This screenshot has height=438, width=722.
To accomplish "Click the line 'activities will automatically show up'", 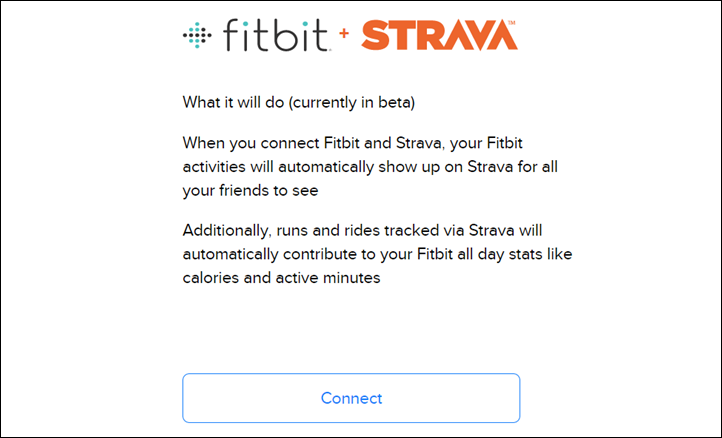I will tap(370, 167).
